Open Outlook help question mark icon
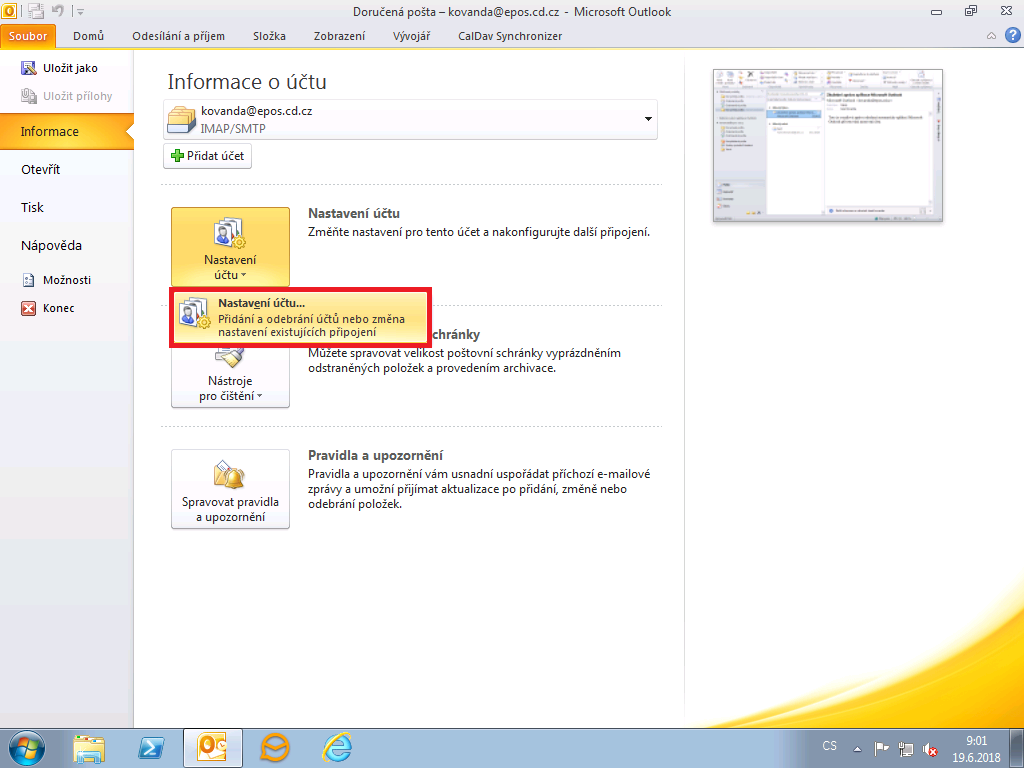This screenshot has width=1024, height=768. pos(1013,35)
